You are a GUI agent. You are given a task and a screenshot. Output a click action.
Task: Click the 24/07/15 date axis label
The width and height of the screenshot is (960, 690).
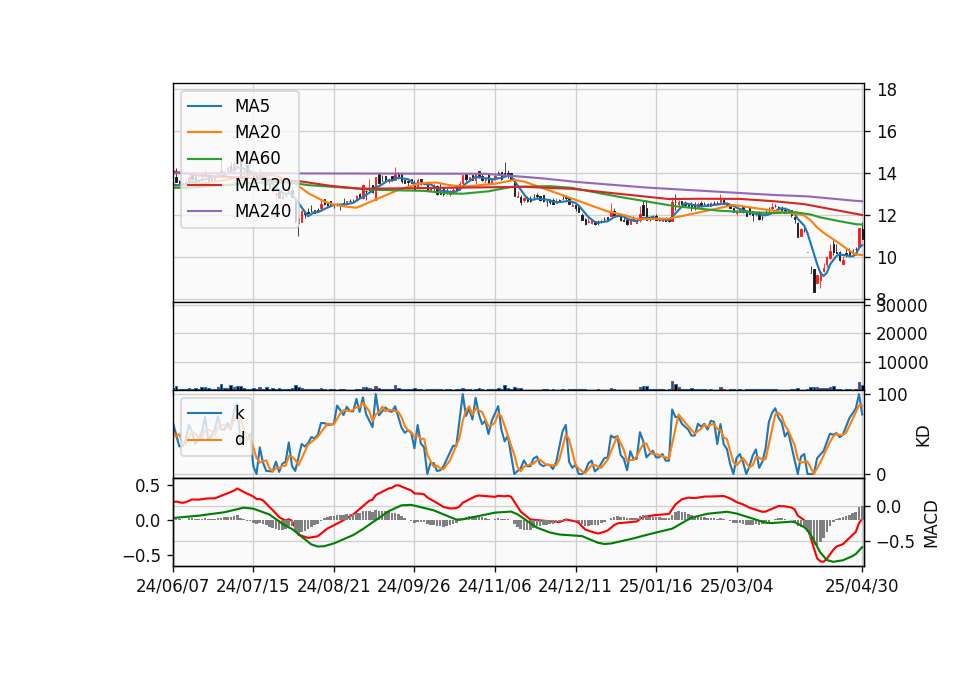coord(252,586)
